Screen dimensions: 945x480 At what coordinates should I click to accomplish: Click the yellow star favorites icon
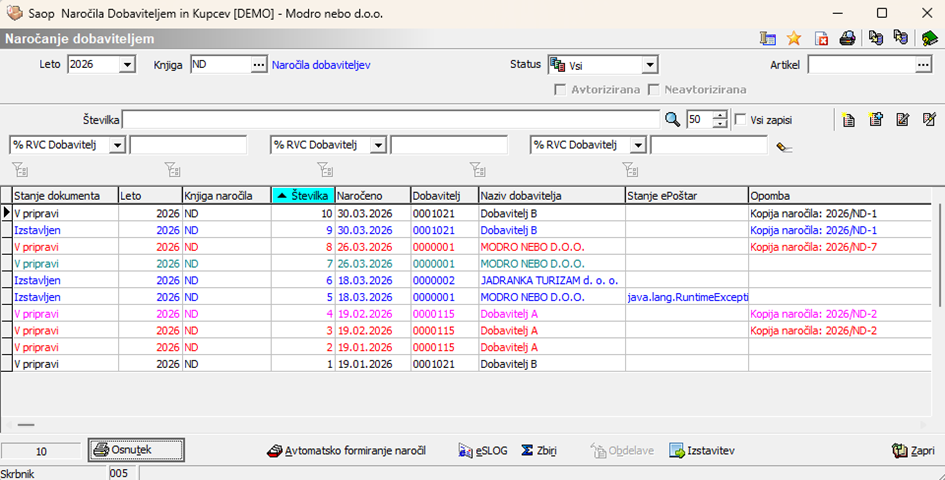[794, 39]
